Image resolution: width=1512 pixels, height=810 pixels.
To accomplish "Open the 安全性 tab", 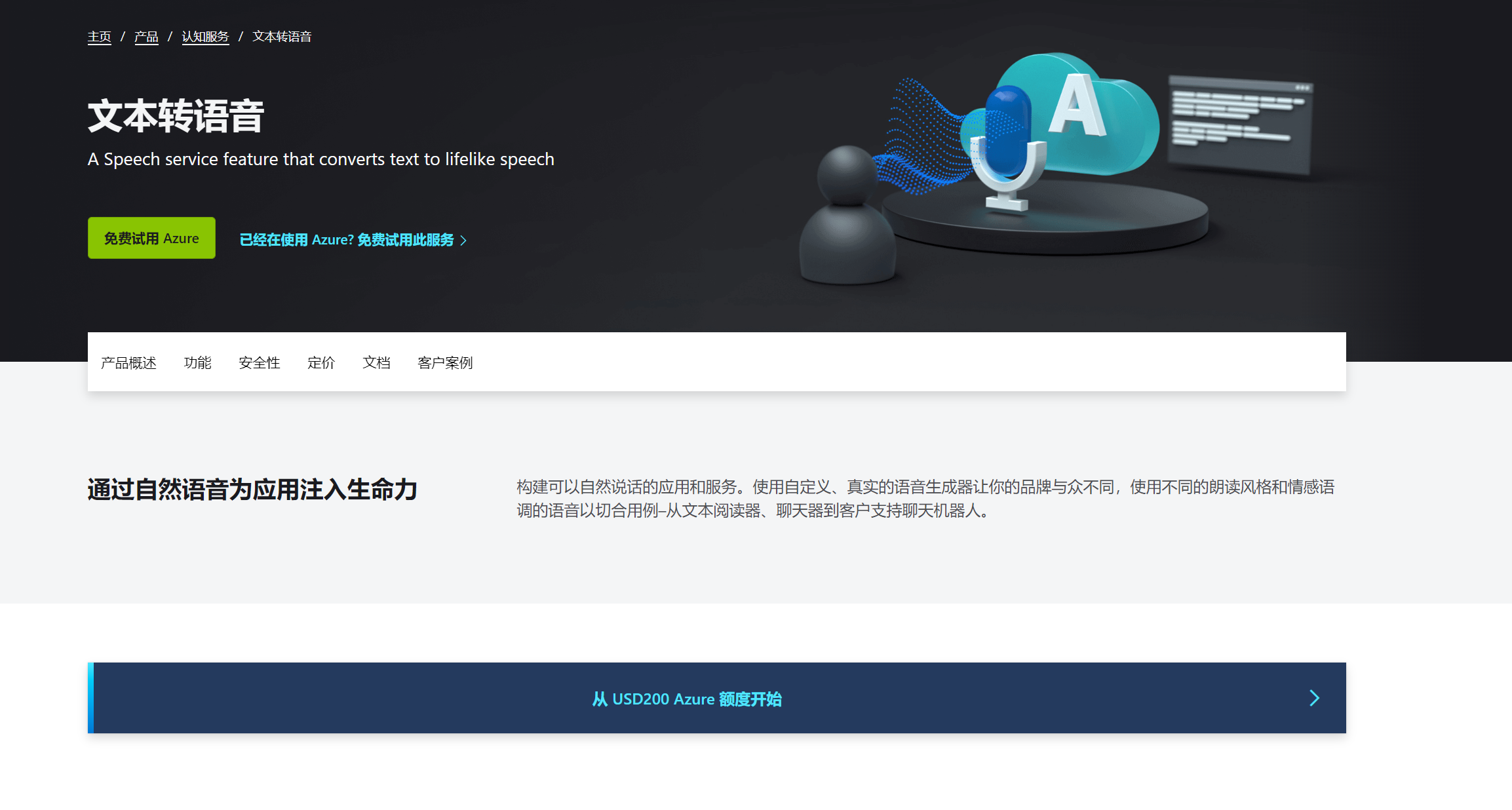I will click(x=259, y=362).
